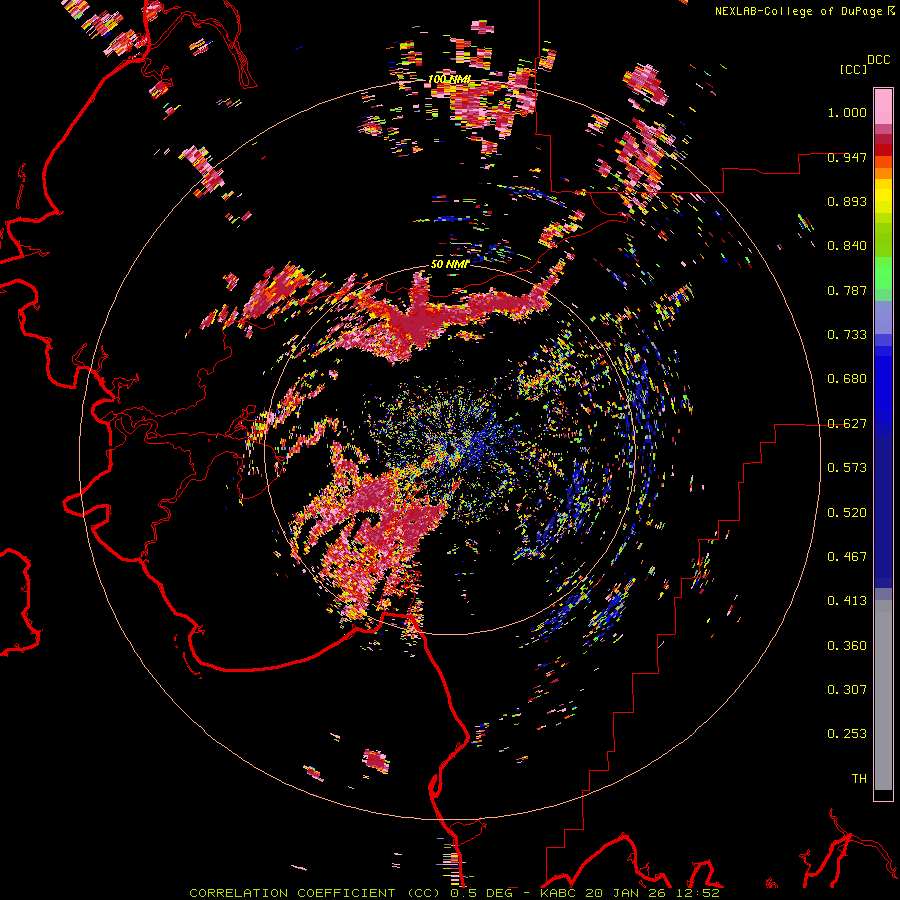
Task: Click the 100 NMI range ring label
Action: (x=449, y=79)
